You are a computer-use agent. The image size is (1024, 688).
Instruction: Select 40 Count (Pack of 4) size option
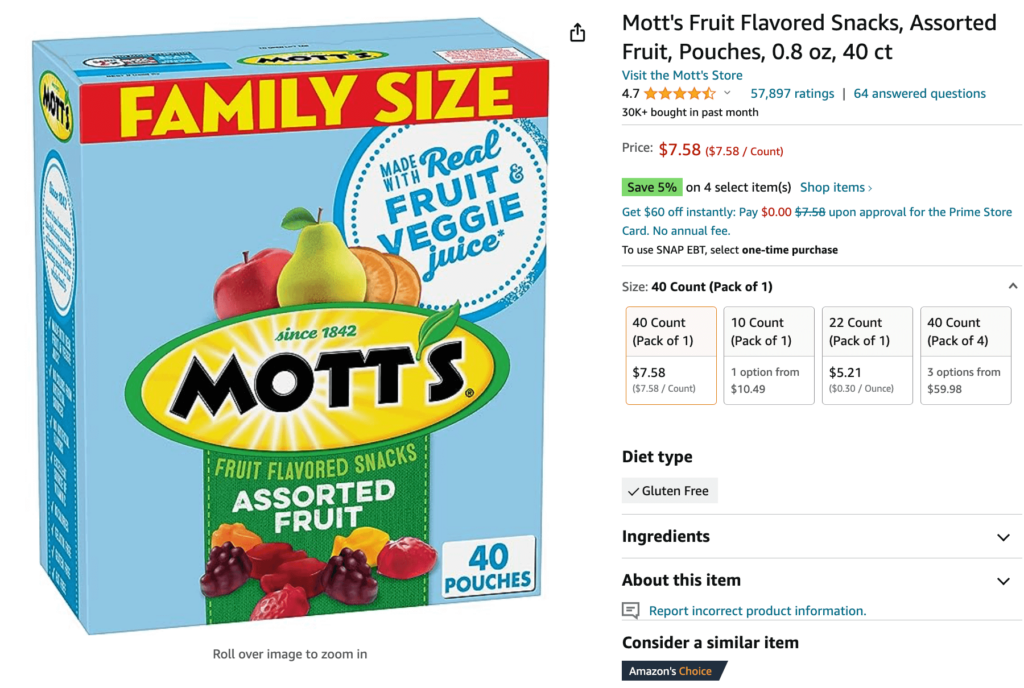pos(965,355)
